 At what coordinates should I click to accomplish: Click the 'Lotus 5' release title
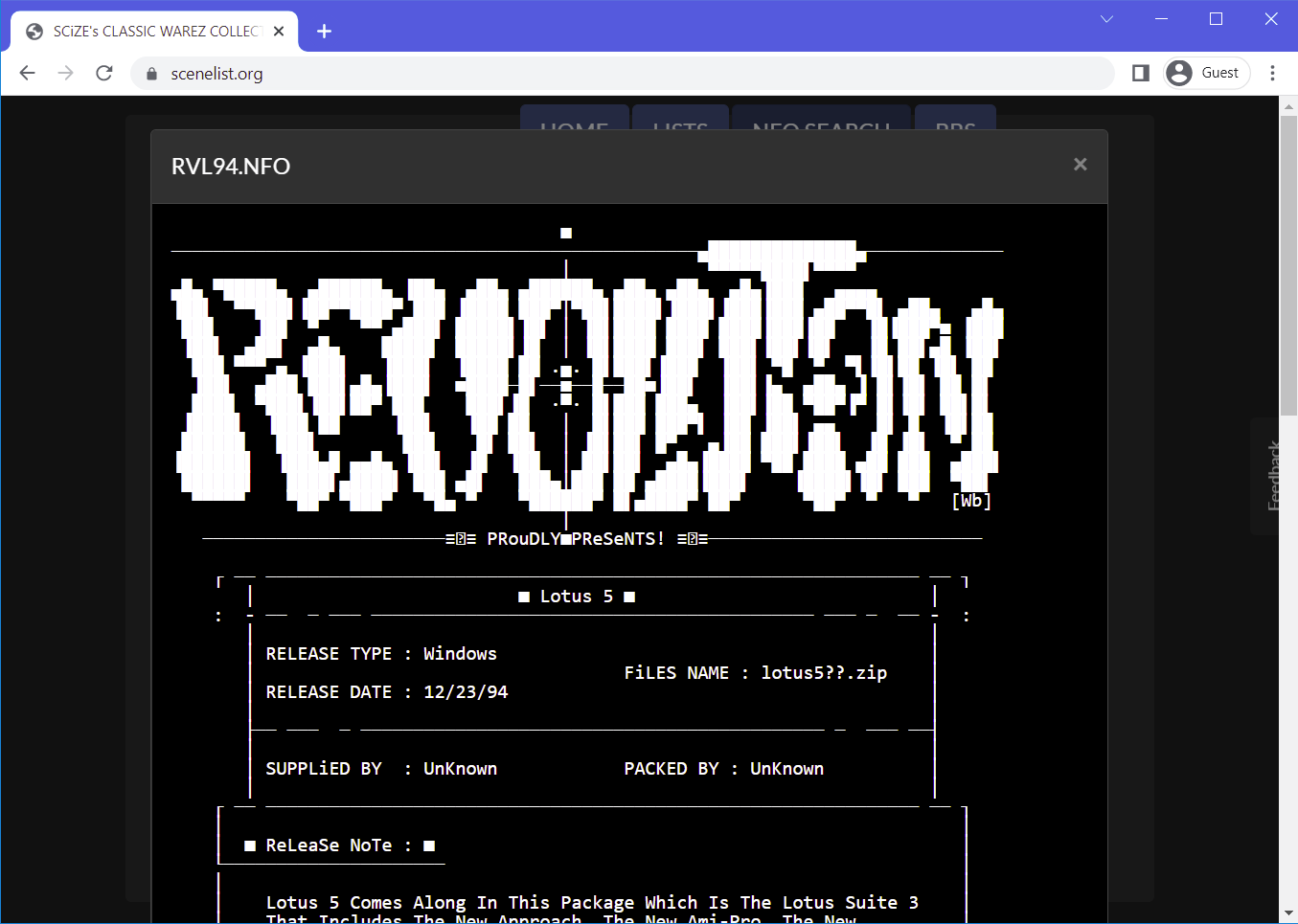pos(577,597)
